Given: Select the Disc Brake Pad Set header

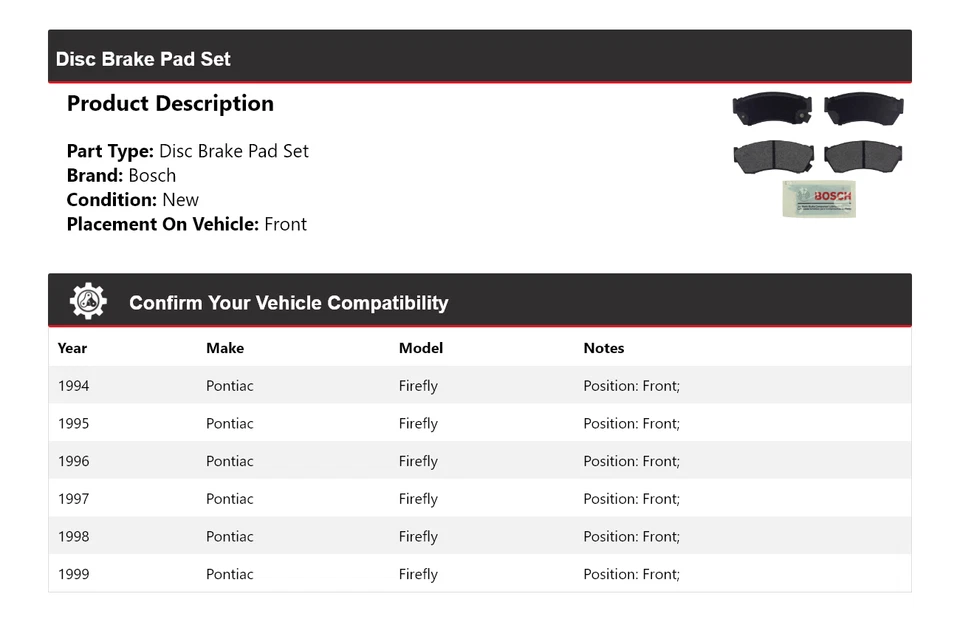Looking at the screenshot, I should [x=143, y=59].
